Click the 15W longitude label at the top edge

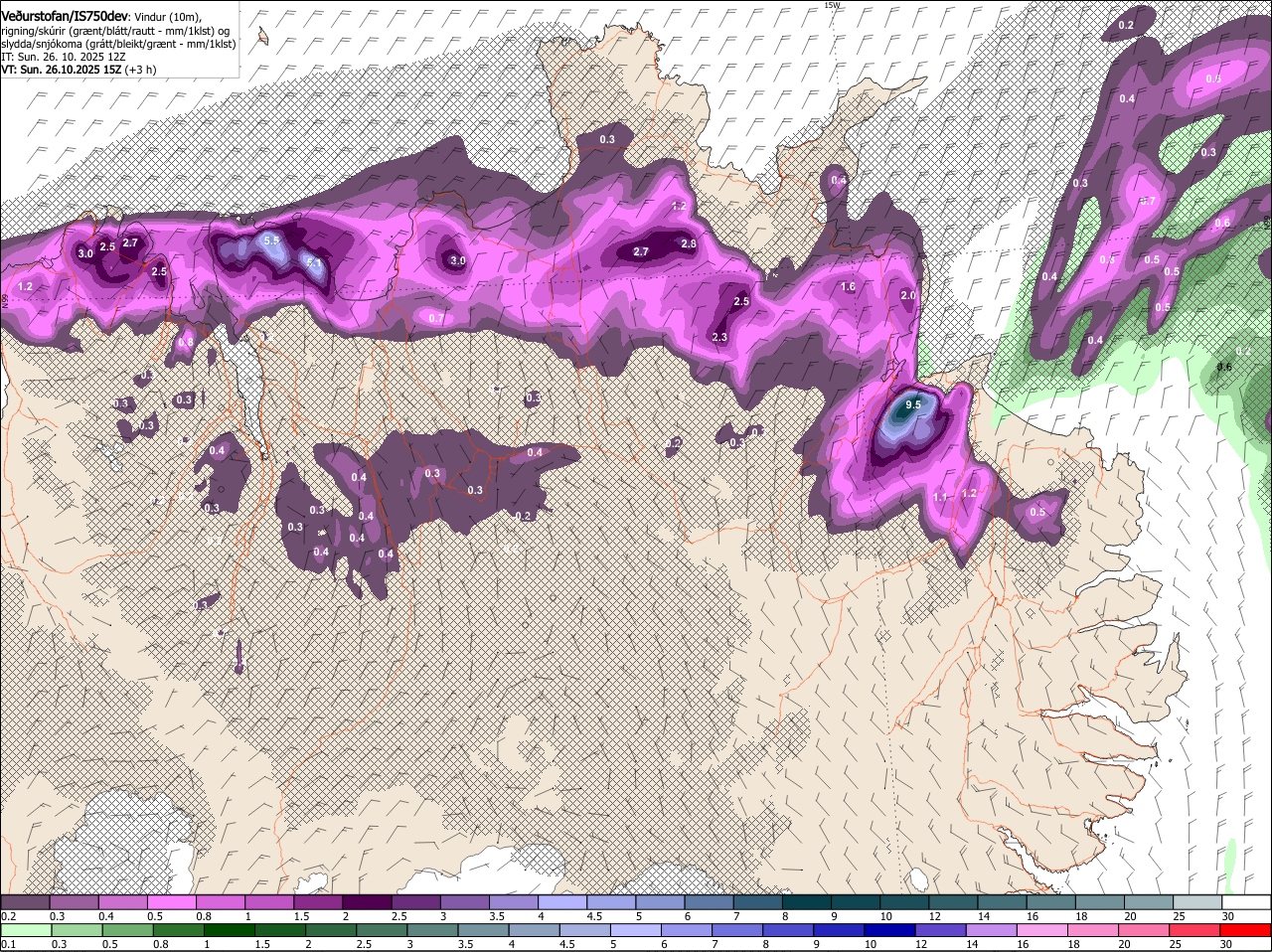[831, 5]
